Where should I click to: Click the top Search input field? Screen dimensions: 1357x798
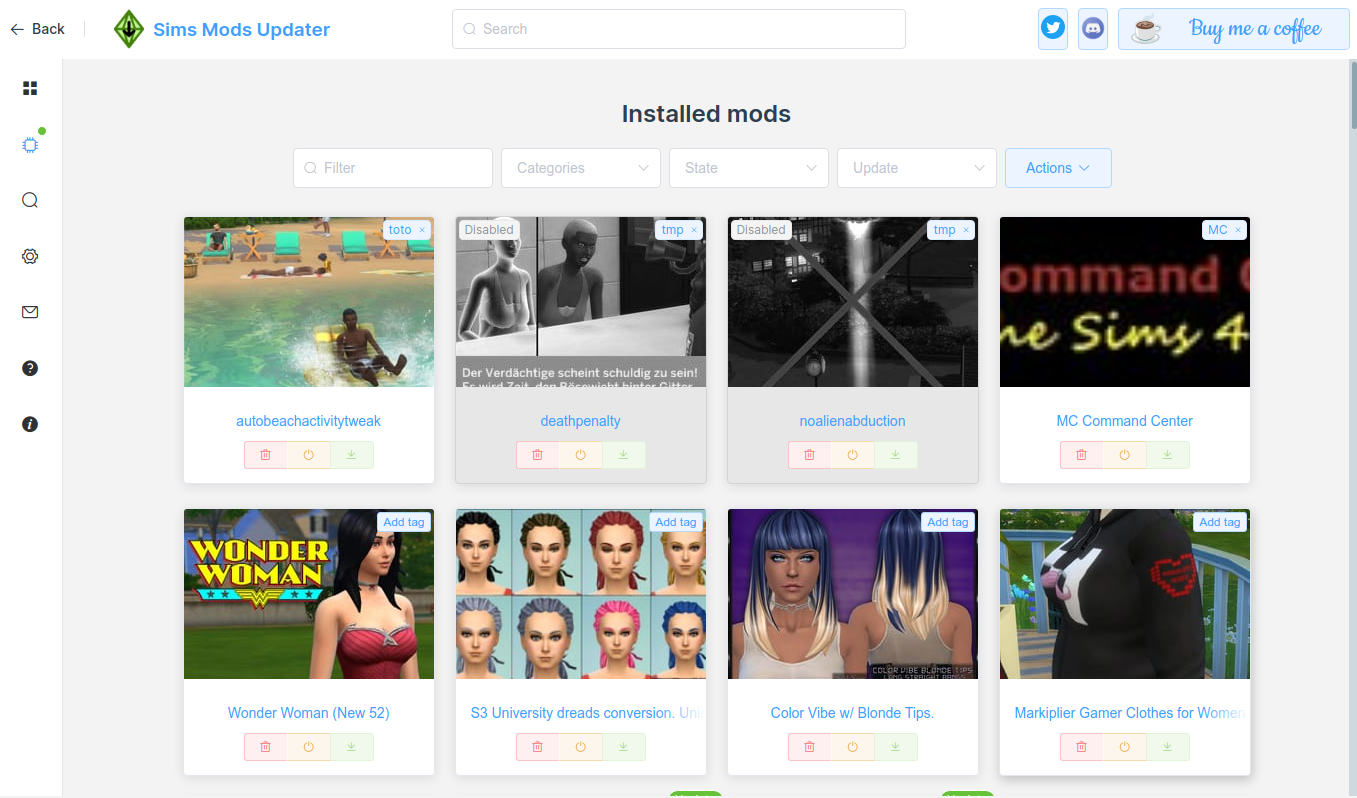[x=679, y=29]
